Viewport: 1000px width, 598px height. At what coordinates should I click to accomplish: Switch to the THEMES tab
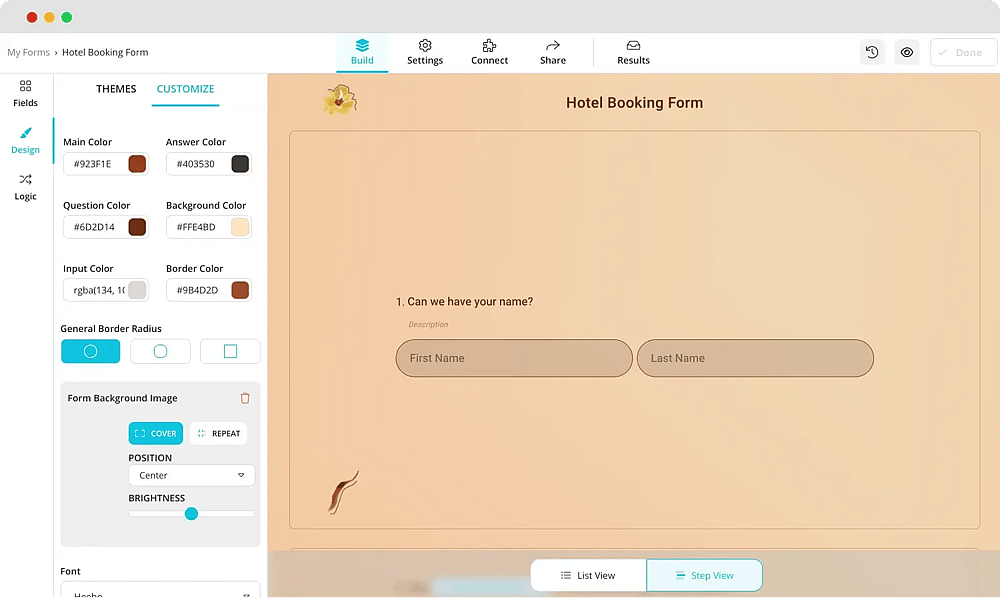(x=116, y=89)
